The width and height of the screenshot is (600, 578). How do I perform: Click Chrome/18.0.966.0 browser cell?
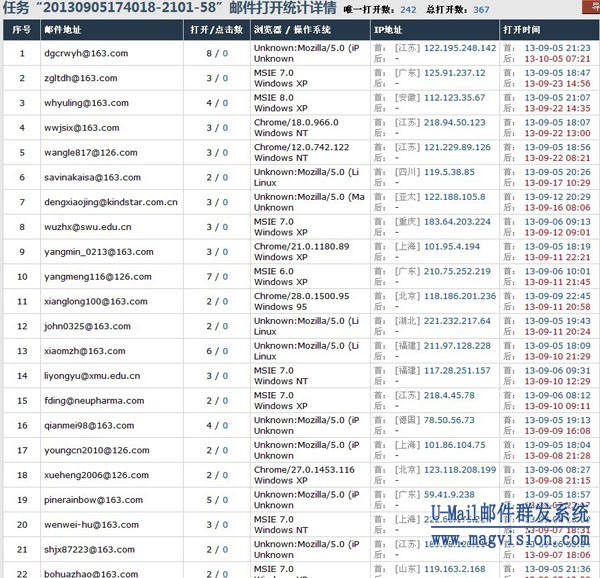pos(296,122)
